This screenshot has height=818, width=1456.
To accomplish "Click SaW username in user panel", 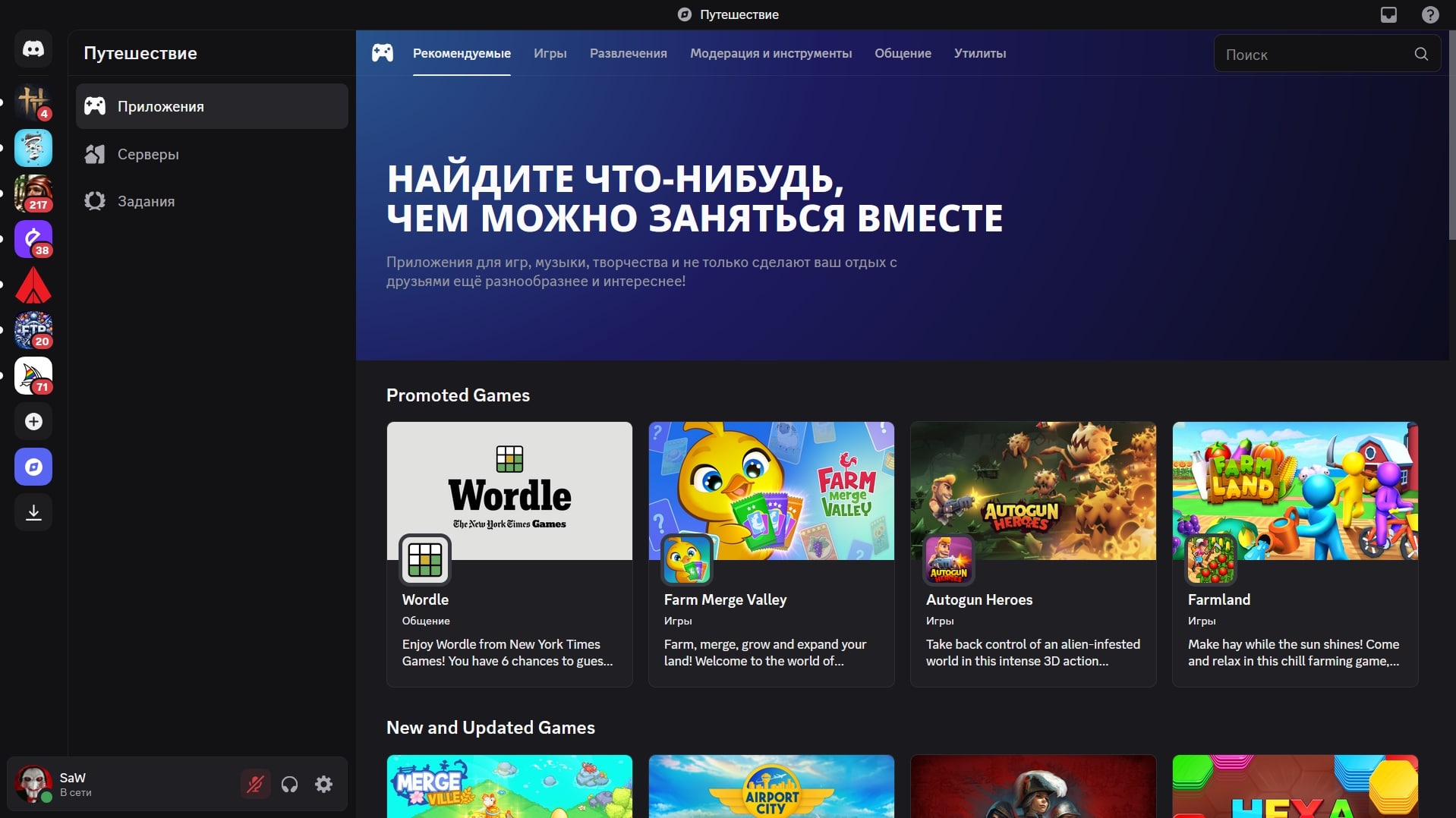I will 73,777.
